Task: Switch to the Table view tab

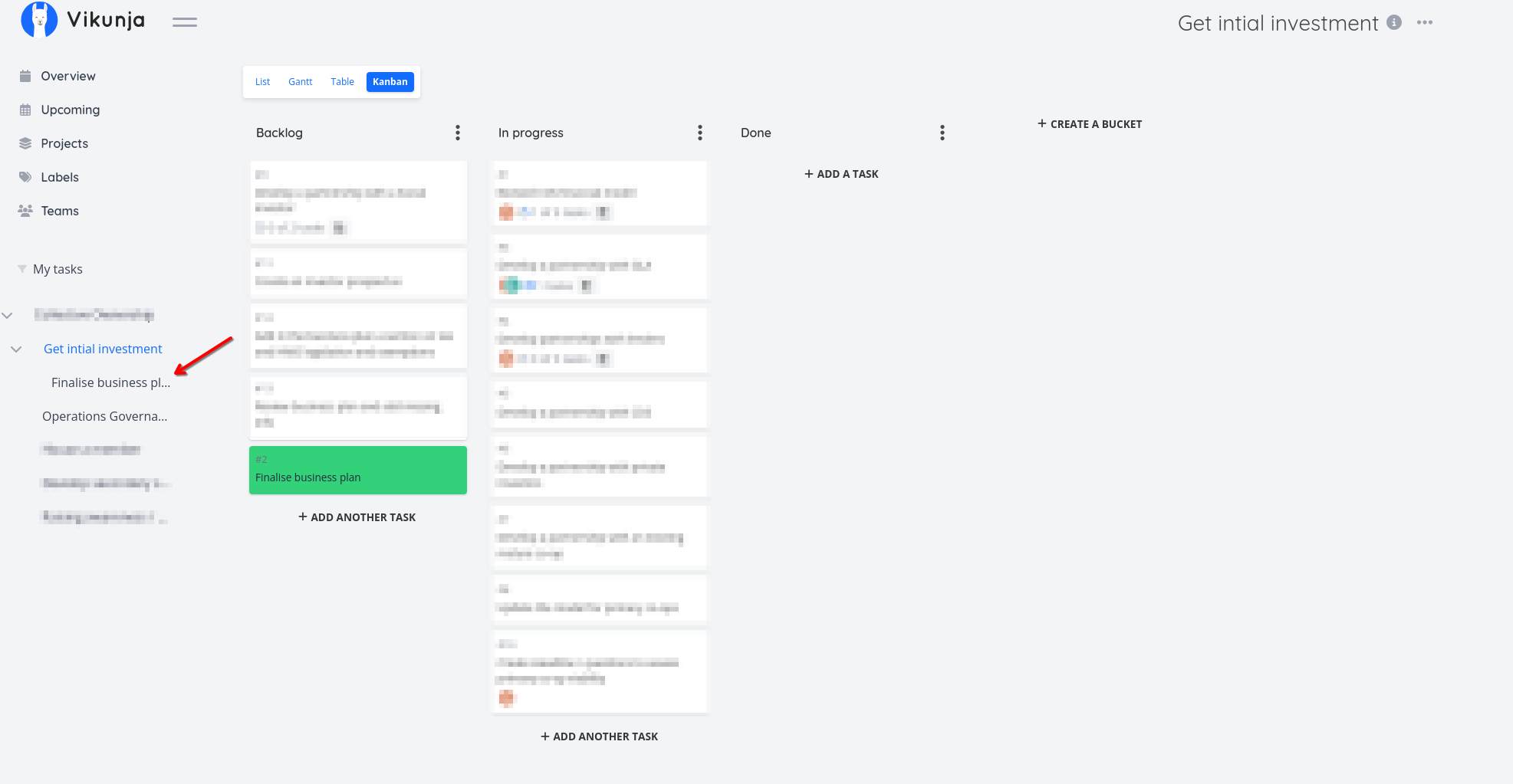Action: coord(342,82)
